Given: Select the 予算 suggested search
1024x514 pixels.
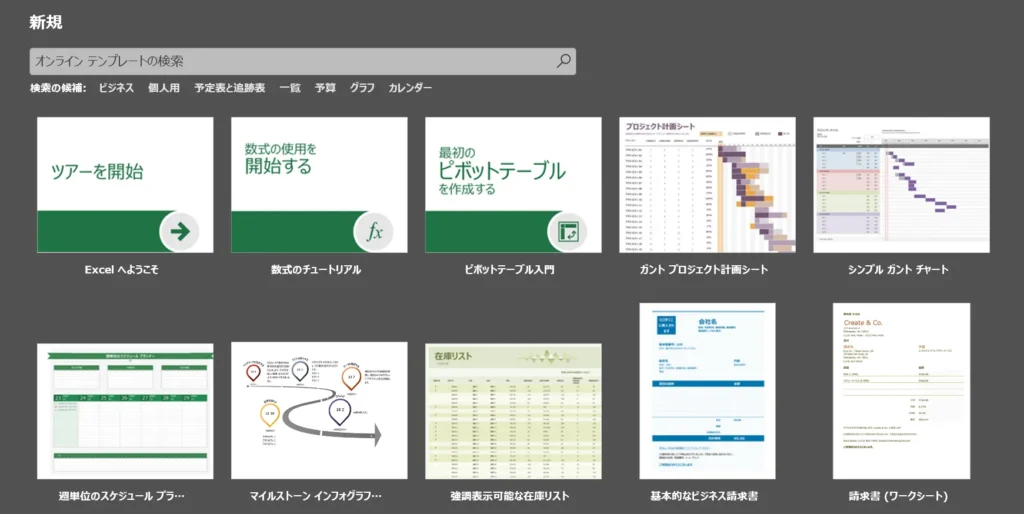Looking at the screenshot, I should [325, 88].
